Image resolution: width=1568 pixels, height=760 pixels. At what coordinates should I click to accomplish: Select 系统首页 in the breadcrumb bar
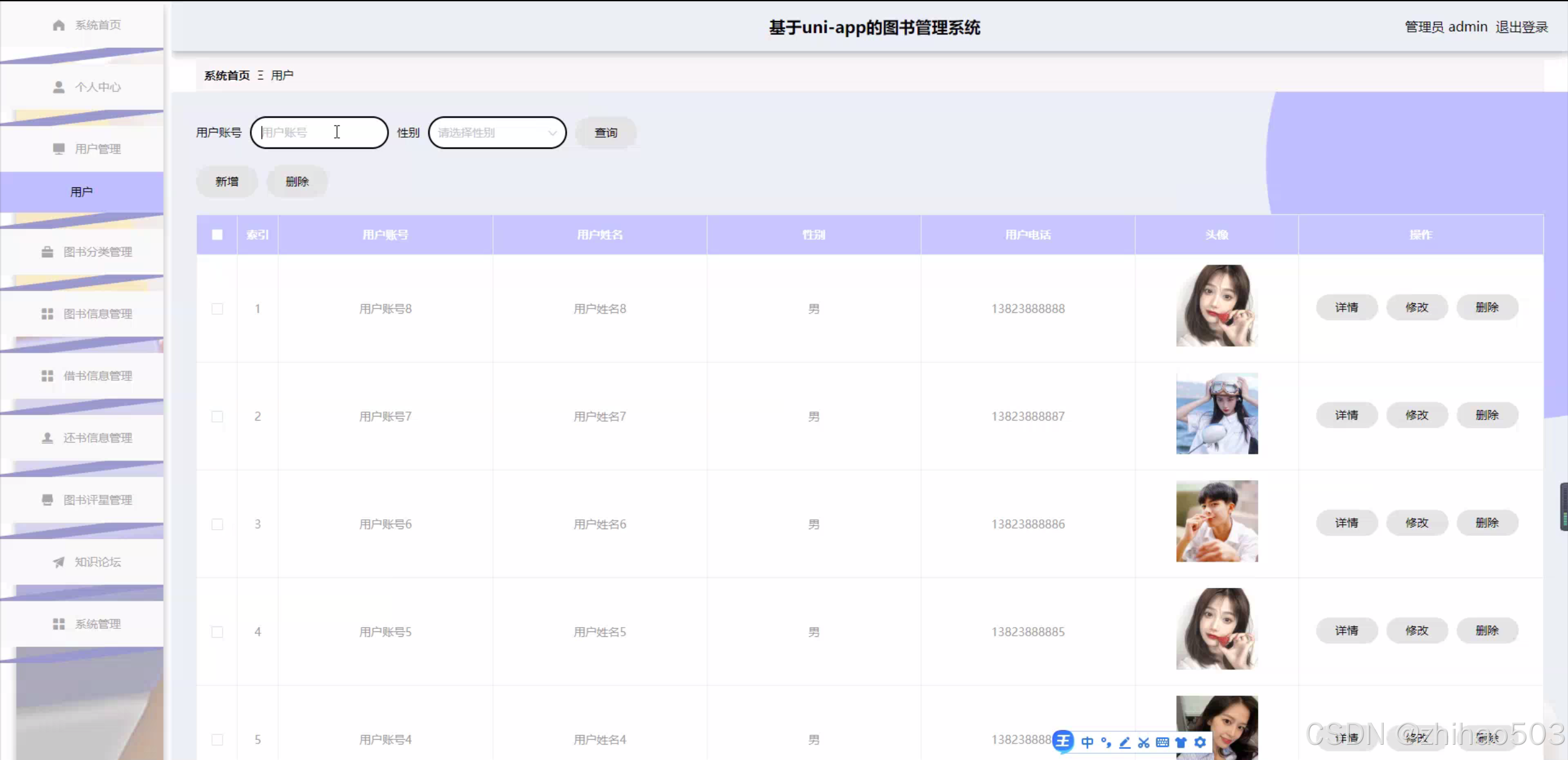(x=226, y=75)
